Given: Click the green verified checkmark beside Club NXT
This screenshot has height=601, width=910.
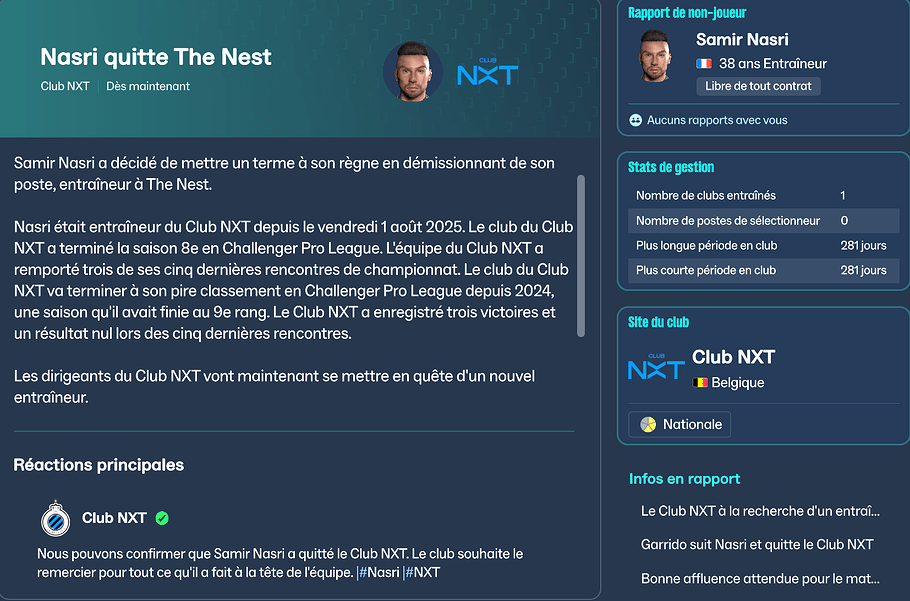Looking at the screenshot, I should (162, 518).
